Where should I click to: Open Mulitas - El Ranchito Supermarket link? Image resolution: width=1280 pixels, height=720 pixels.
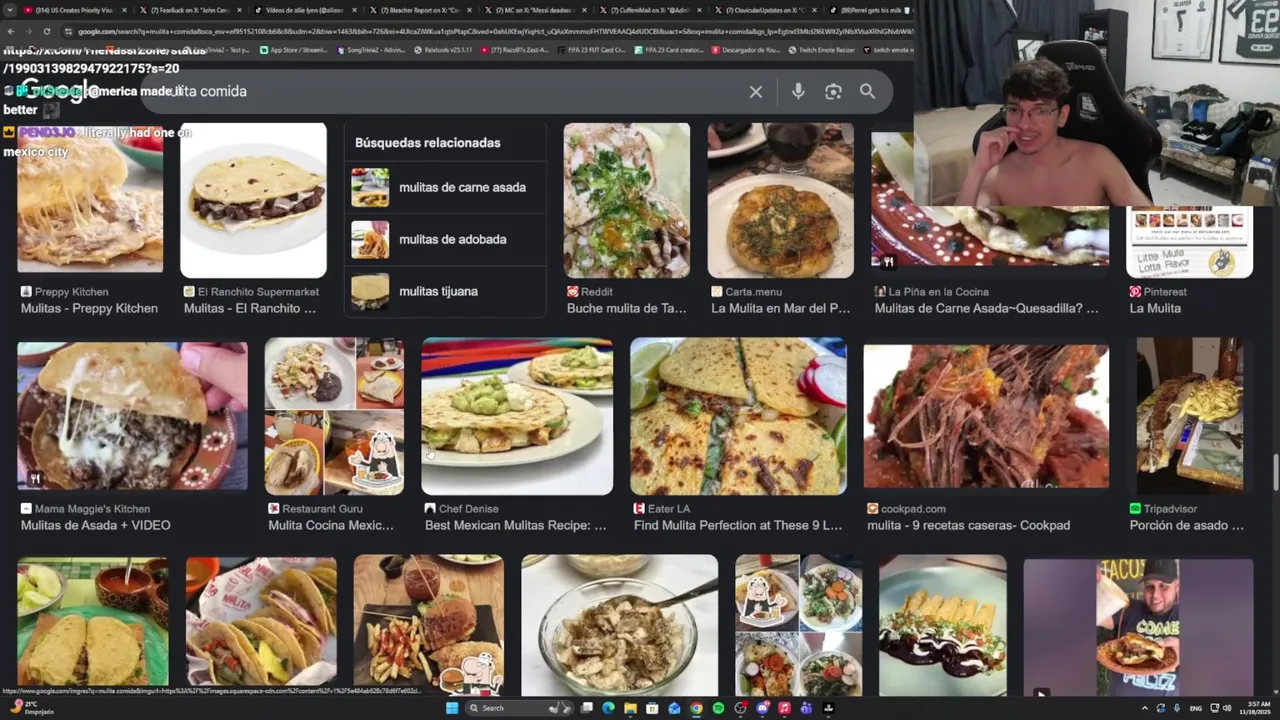(x=250, y=308)
